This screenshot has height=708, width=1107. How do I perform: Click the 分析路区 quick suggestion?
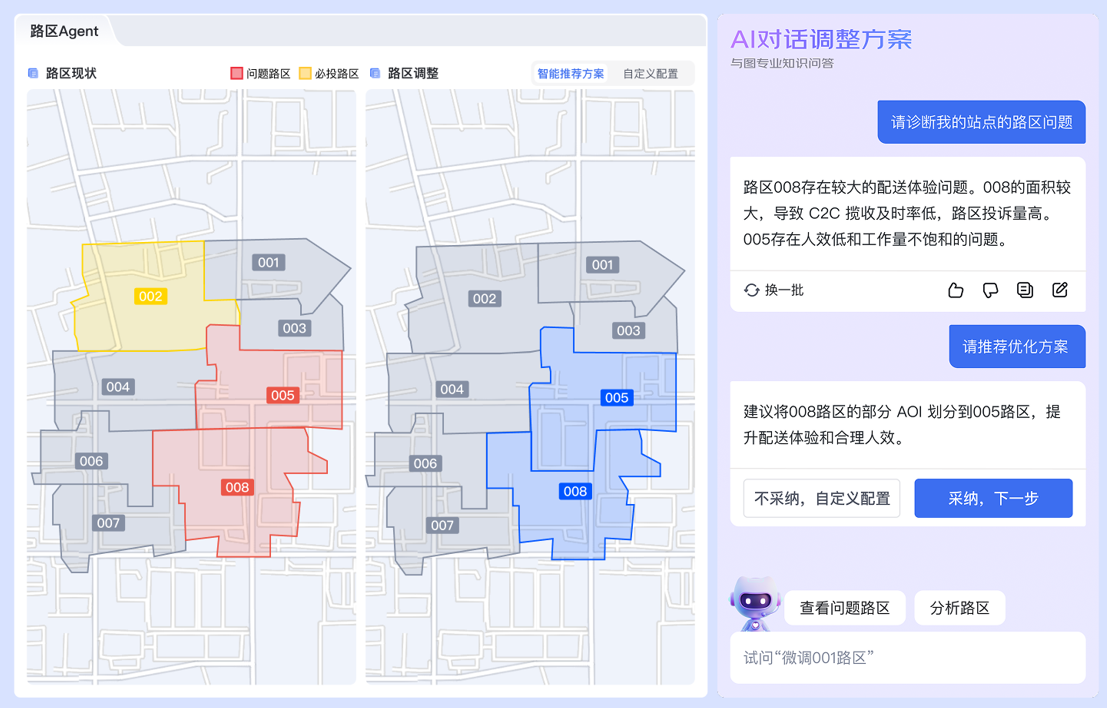(x=959, y=608)
